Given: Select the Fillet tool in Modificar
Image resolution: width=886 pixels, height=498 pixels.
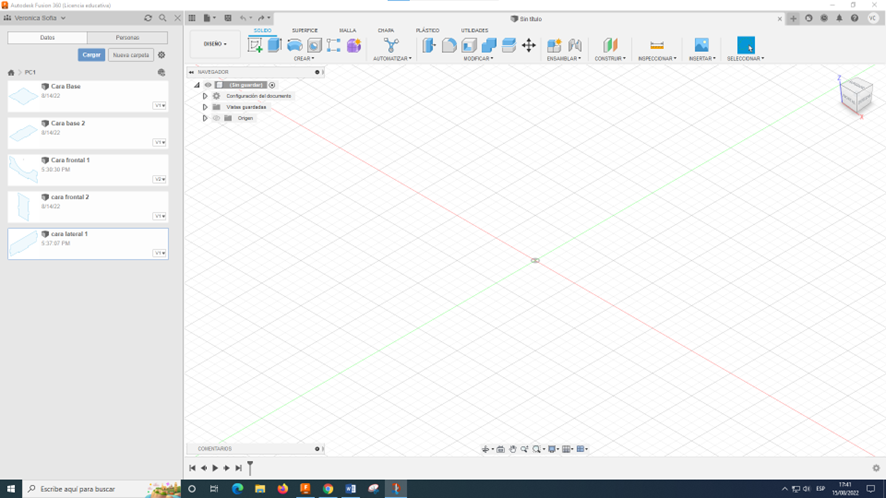Looking at the screenshot, I should (x=449, y=45).
